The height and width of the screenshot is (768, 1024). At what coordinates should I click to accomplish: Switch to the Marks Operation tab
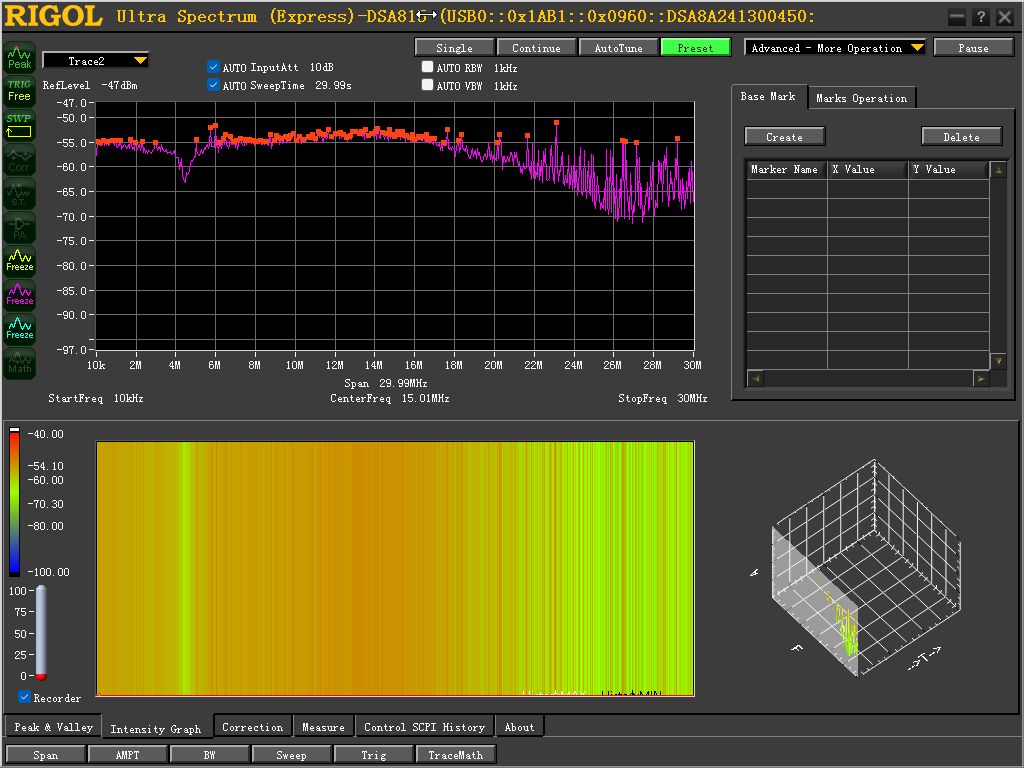click(861, 98)
